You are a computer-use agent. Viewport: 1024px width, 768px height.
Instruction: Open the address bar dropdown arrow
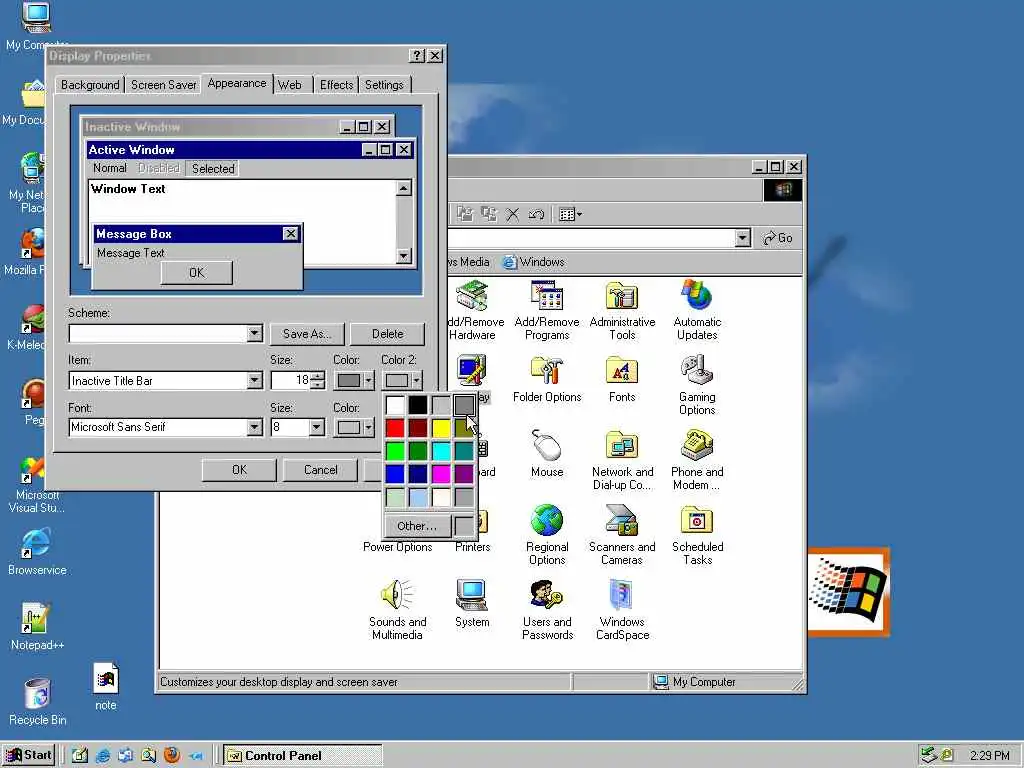click(x=743, y=238)
